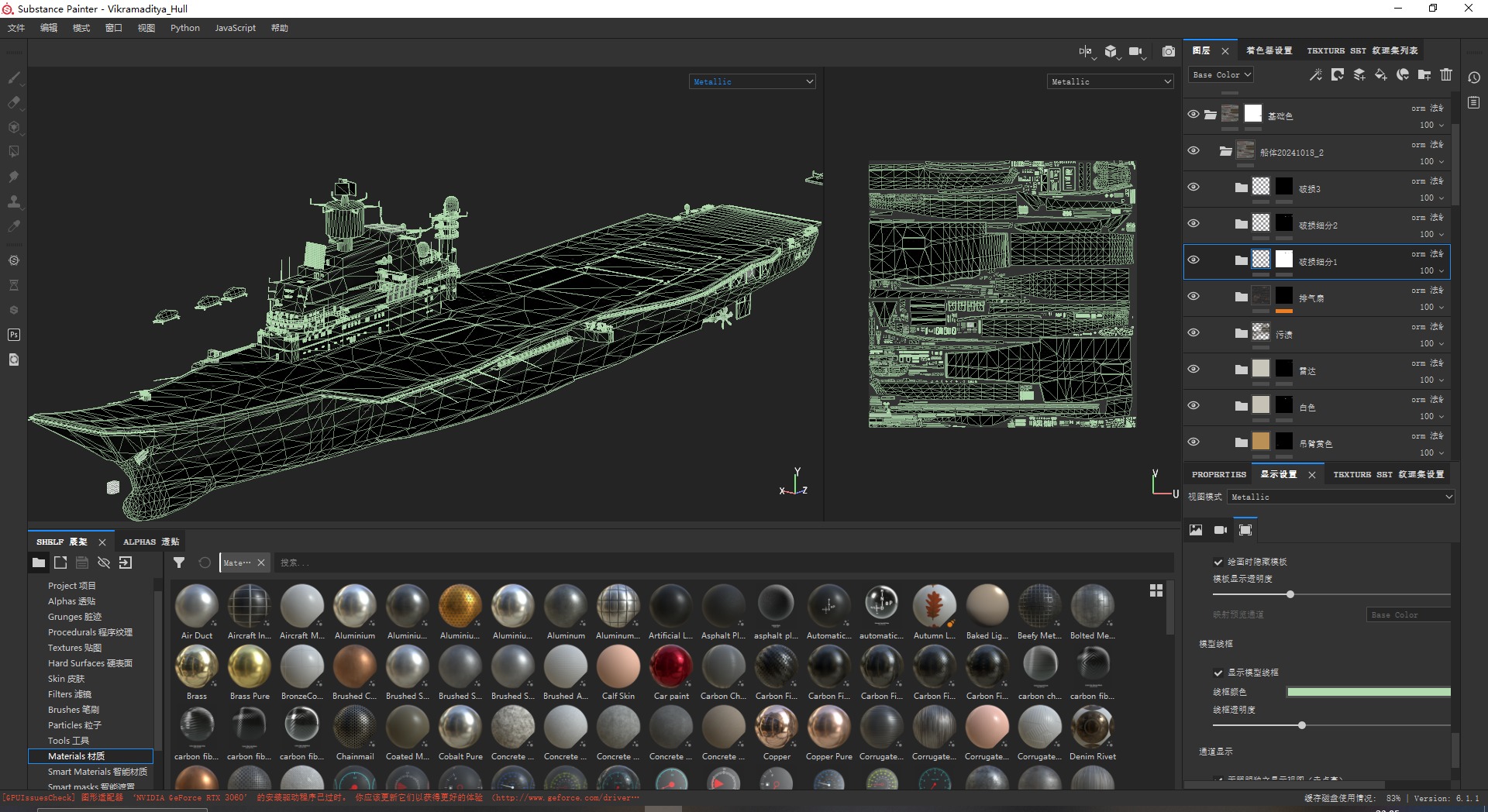This screenshot has width=1488, height=812.
Task: Collapse the 船体20241018_2 folder
Action: tap(1225, 151)
